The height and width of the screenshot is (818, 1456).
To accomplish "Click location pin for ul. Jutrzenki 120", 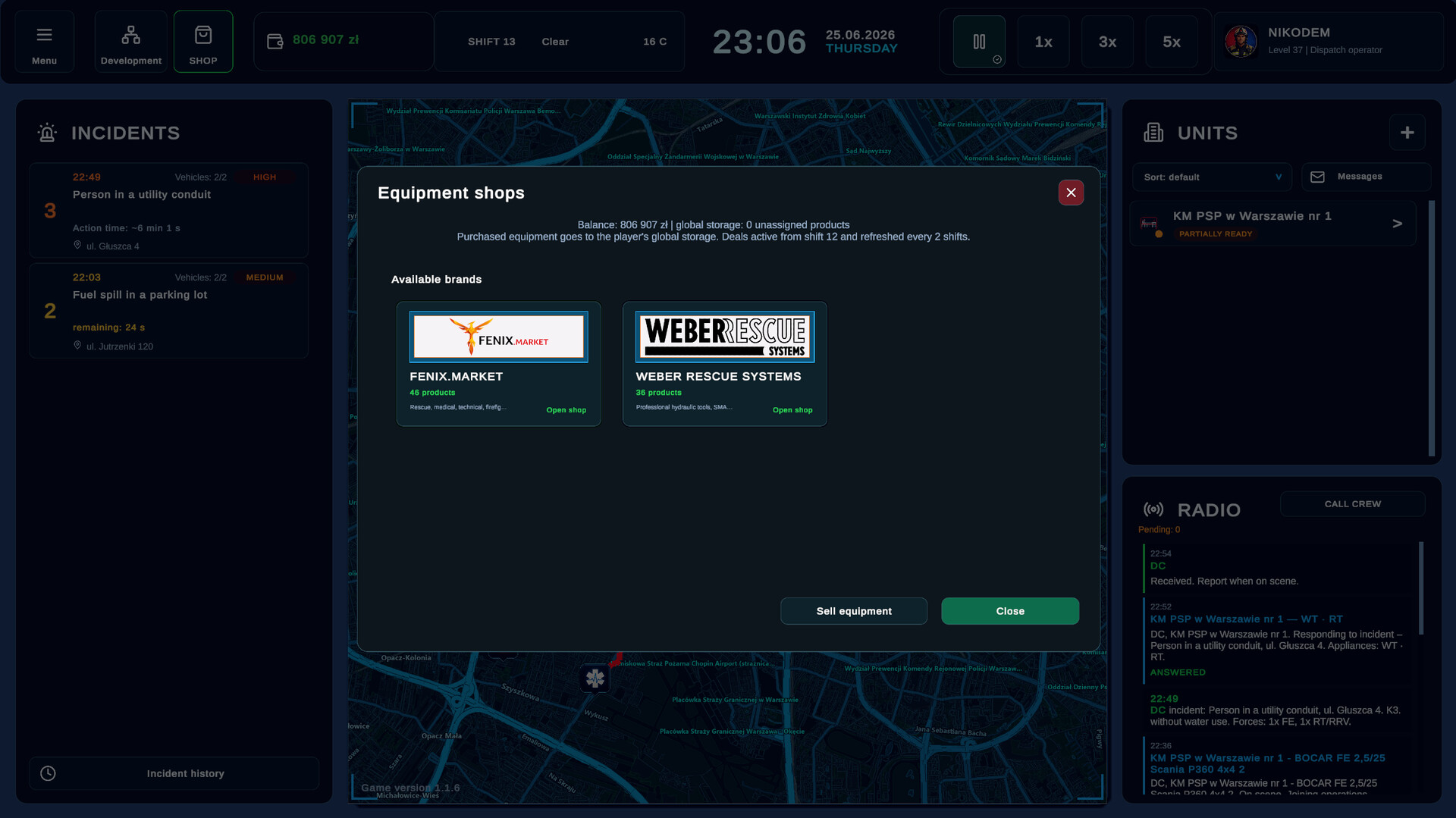I will click(x=77, y=345).
